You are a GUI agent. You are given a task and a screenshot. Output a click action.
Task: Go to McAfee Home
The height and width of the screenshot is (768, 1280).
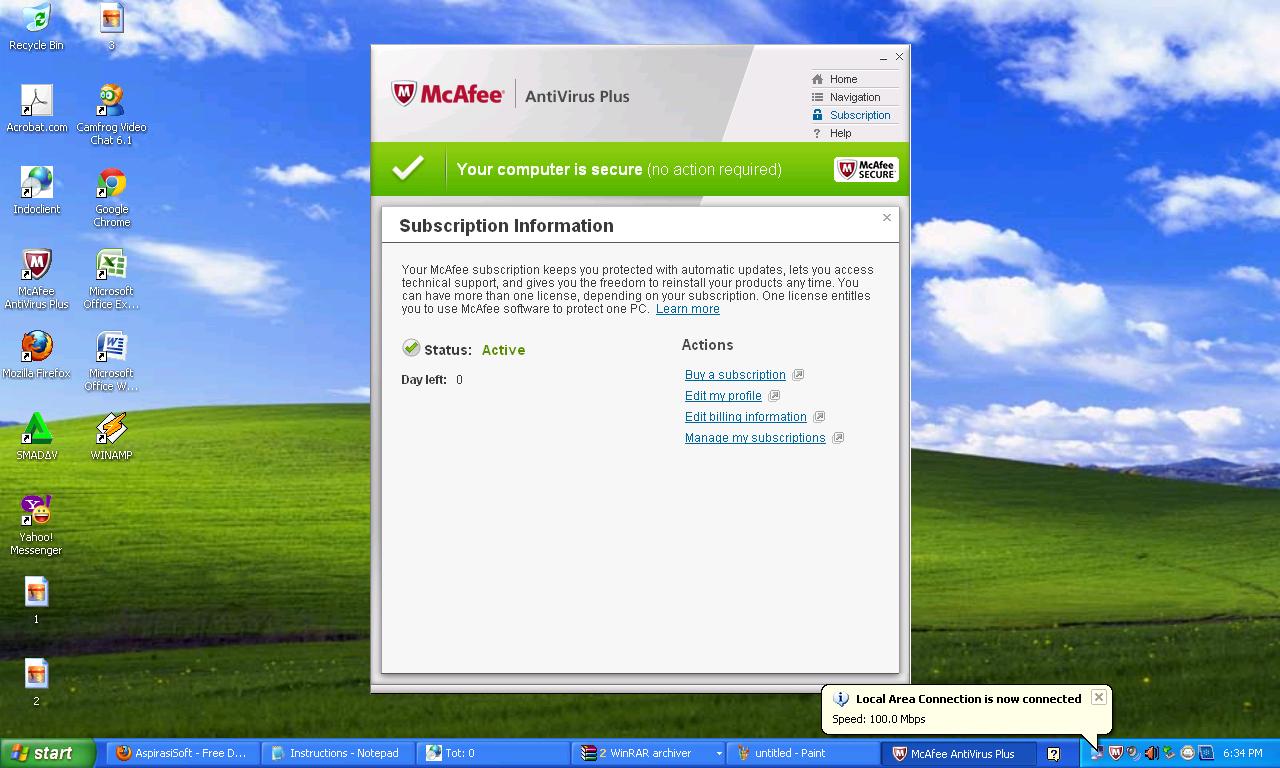(843, 79)
